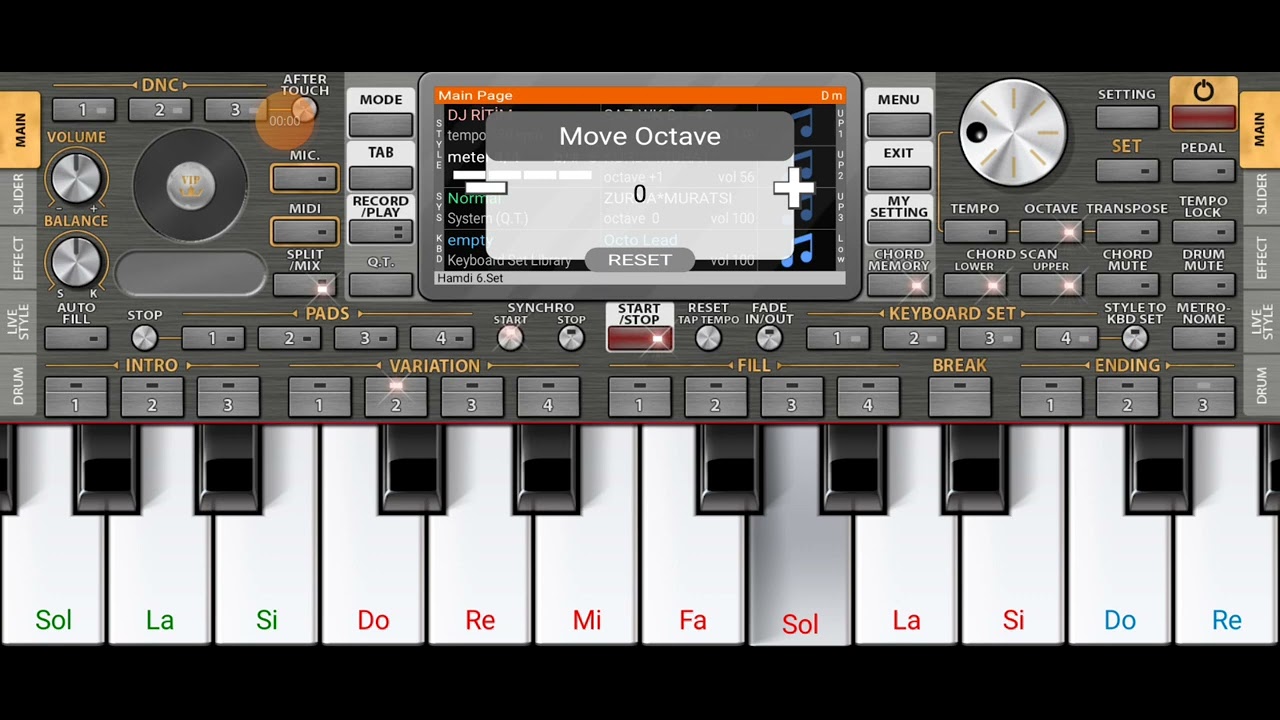Tap the Style to KBD Set button
Image resolution: width=1280 pixels, height=720 pixels.
1134,338
